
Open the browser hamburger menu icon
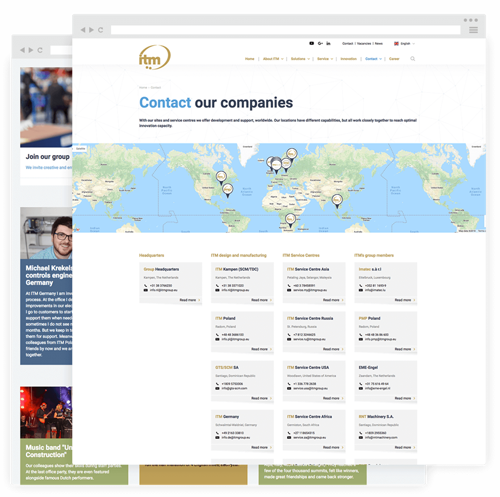pyautogui.click(x=473, y=30)
